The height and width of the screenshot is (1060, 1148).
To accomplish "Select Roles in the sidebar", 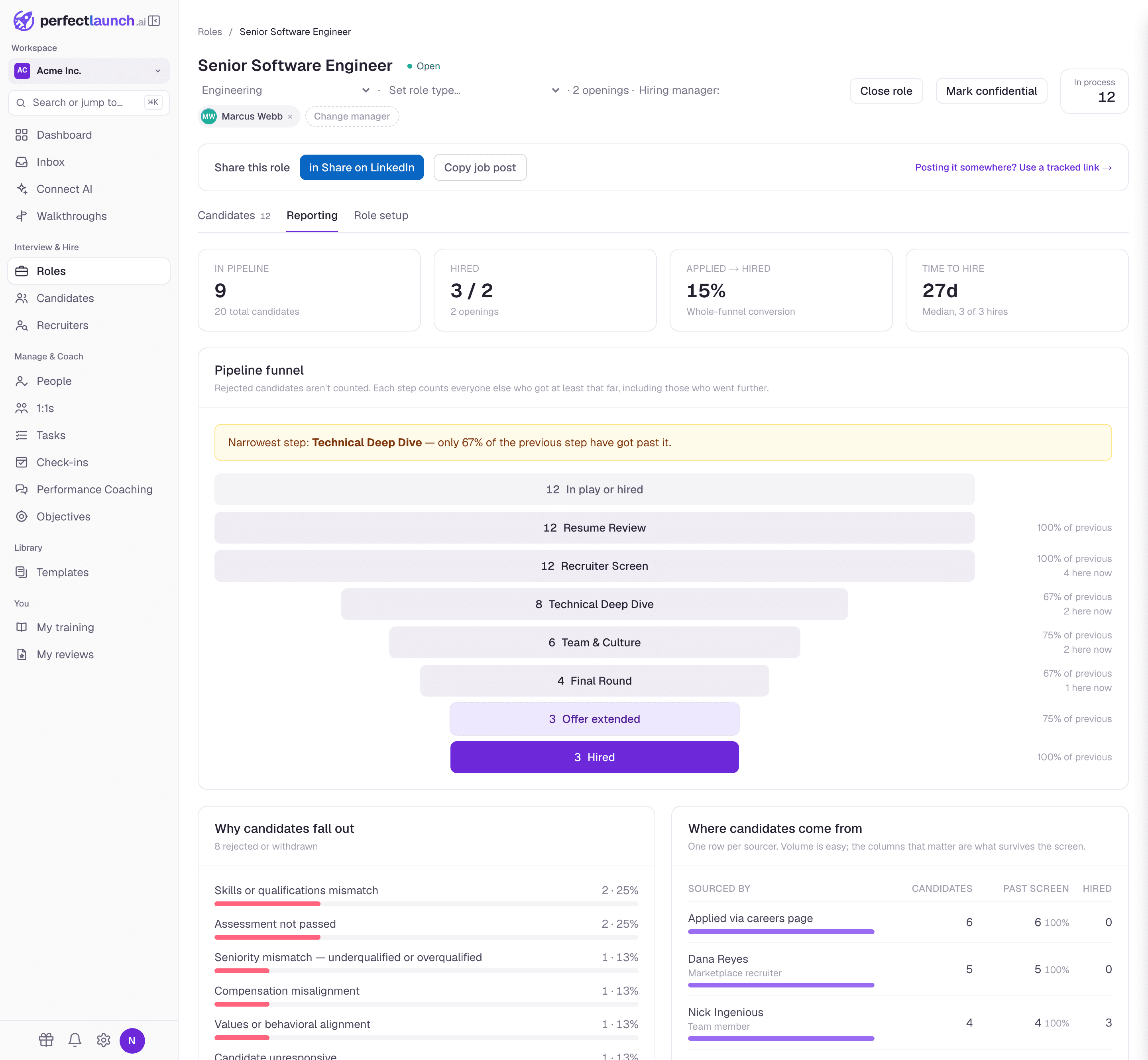I will (89, 271).
